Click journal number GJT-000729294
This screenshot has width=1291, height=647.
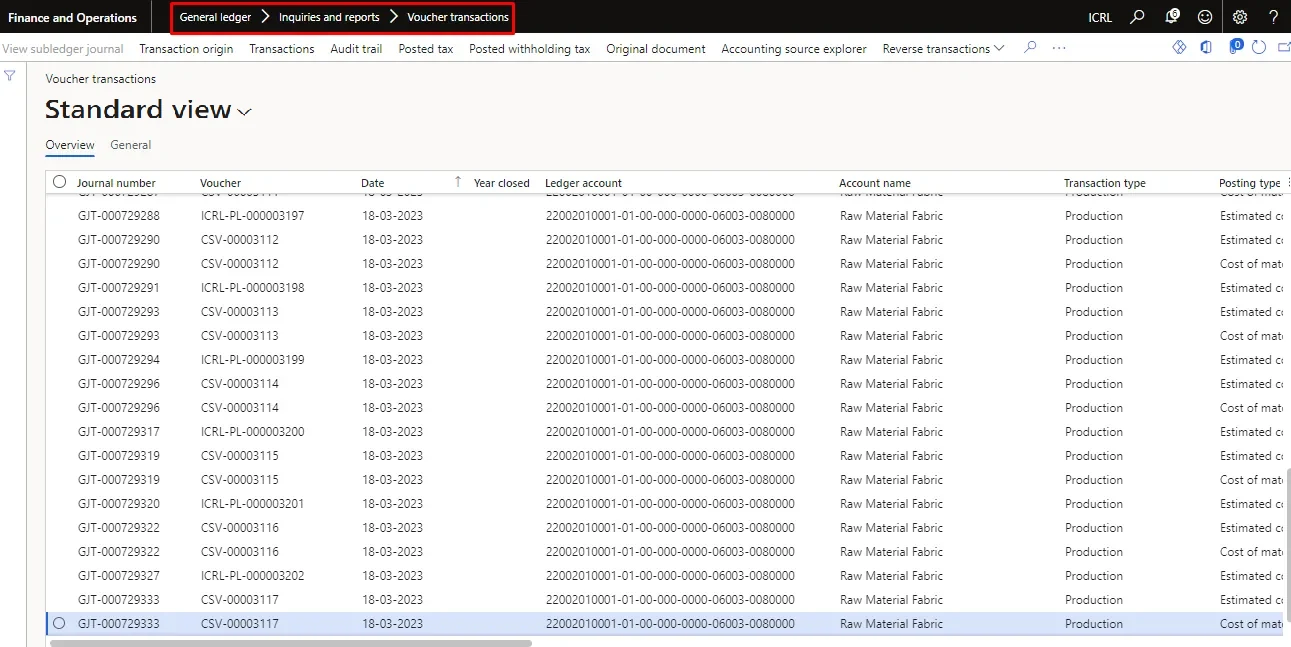tap(118, 360)
